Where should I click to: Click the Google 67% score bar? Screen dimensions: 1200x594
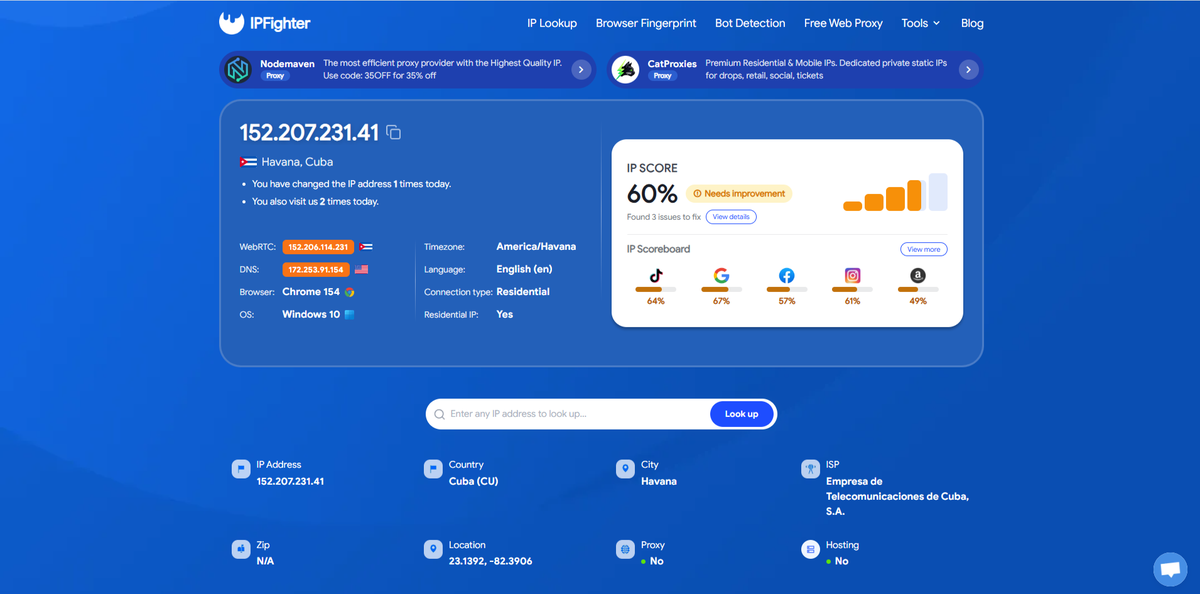[x=721, y=290]
